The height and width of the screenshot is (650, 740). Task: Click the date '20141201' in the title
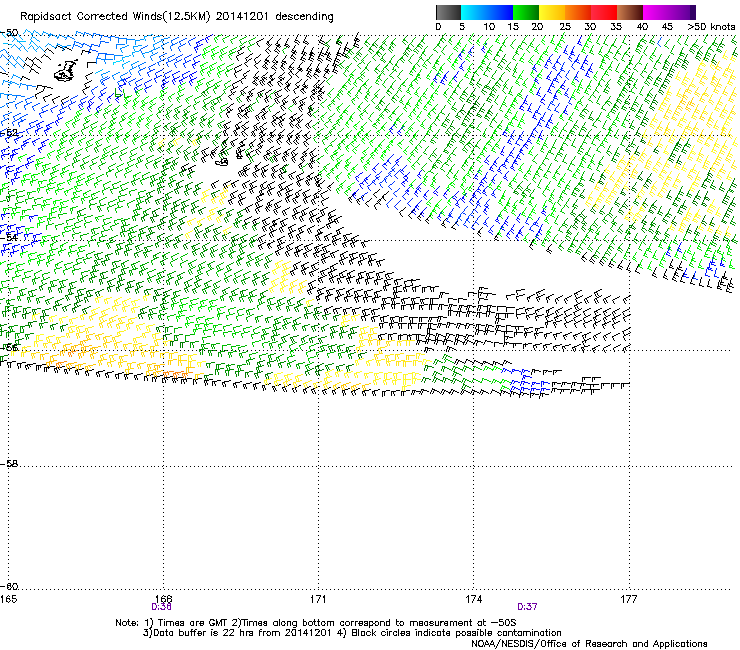coord(242,16)
